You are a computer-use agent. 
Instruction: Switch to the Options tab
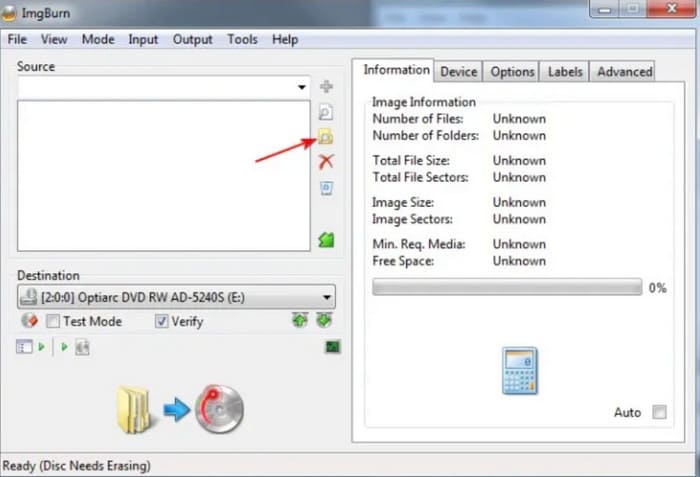pyautogui.click(x=512, y=71)
